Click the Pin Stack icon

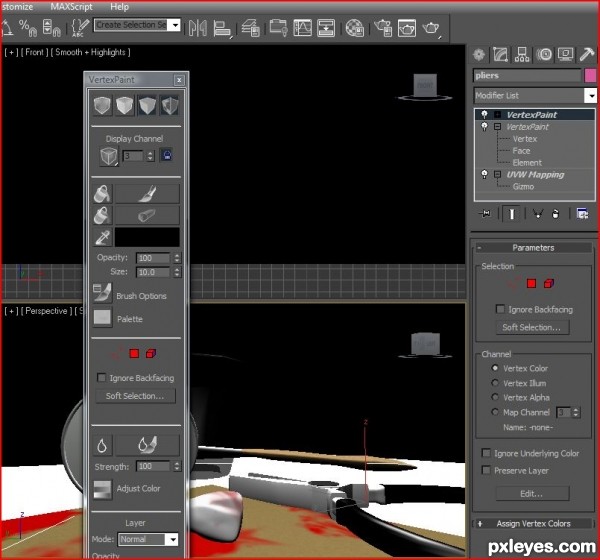(485, 213)
